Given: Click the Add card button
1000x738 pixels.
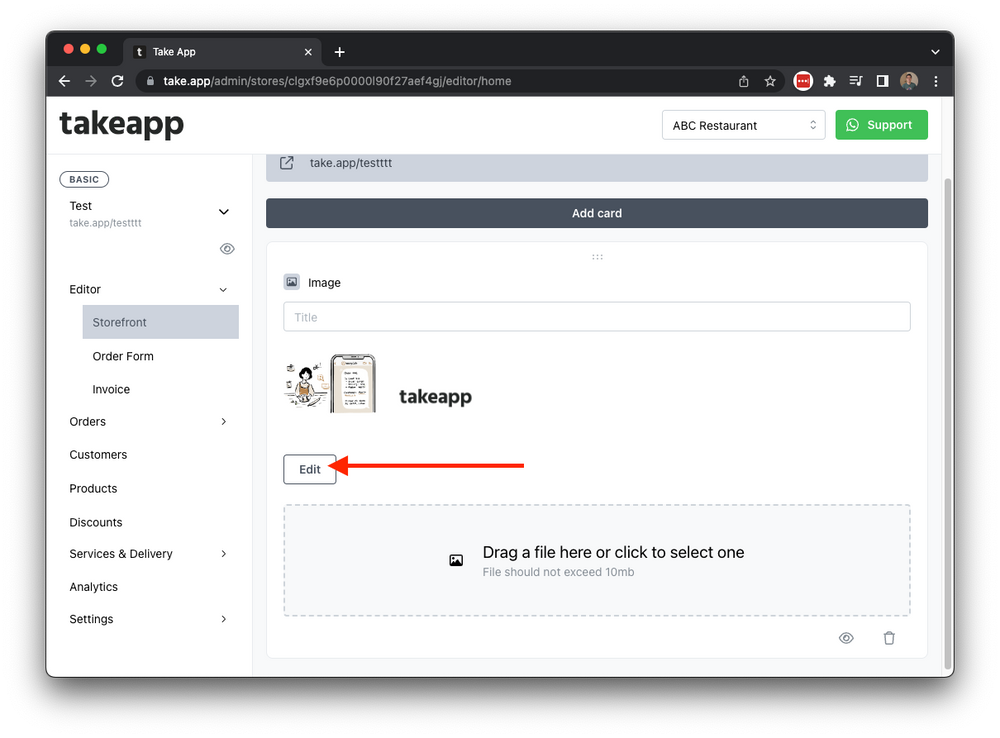Looking at the screenshot, I should [596, 213].
